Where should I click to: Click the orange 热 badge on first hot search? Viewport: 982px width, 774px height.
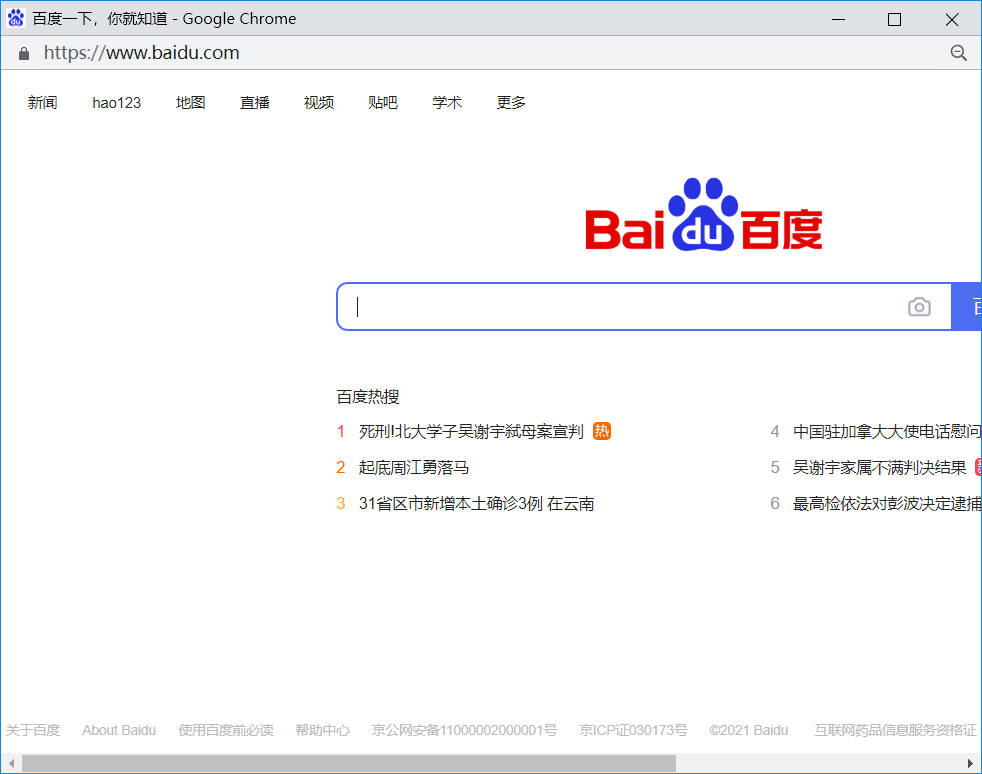(602, 431)
